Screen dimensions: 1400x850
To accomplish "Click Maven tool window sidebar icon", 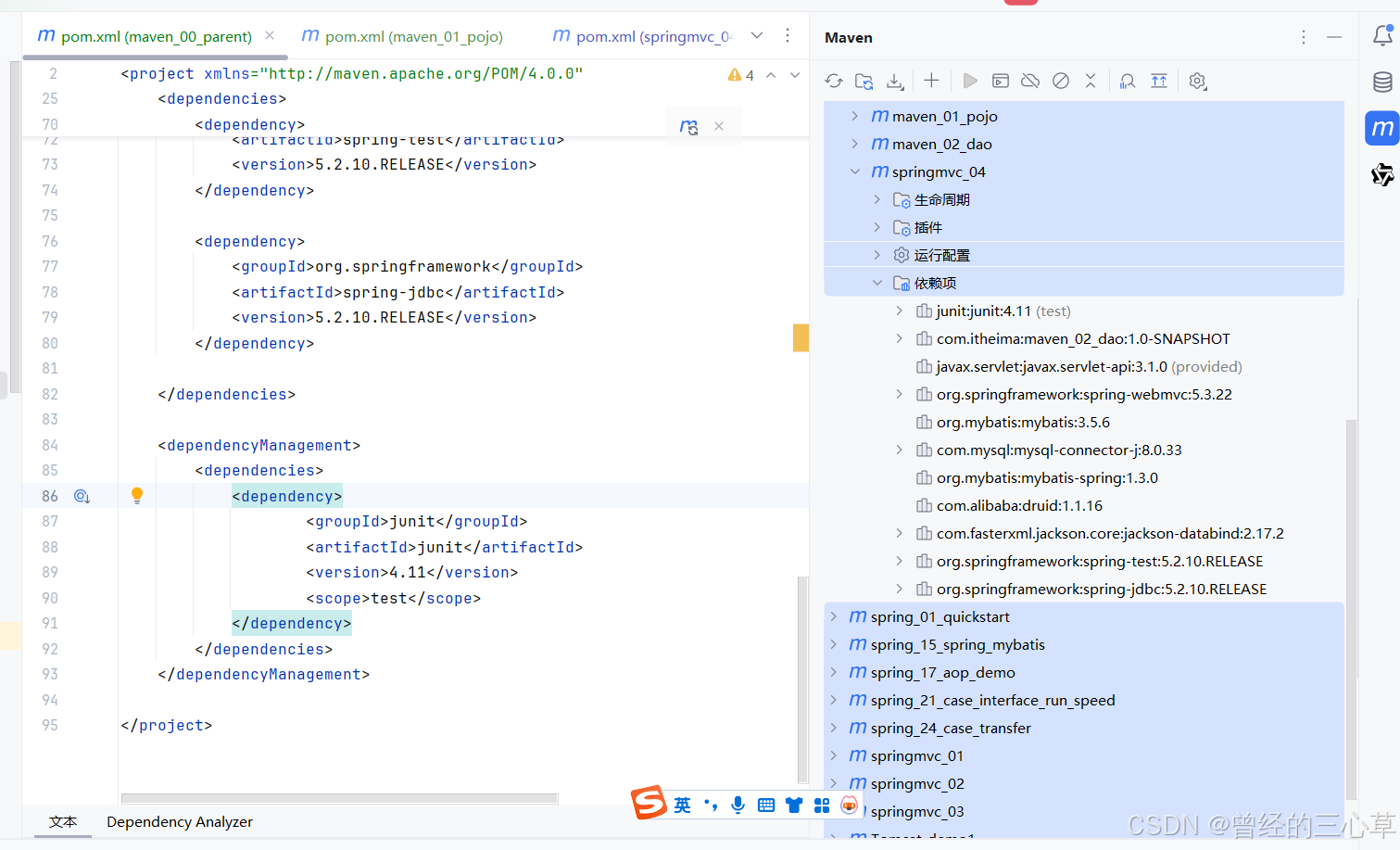I will pos(1382,128).
